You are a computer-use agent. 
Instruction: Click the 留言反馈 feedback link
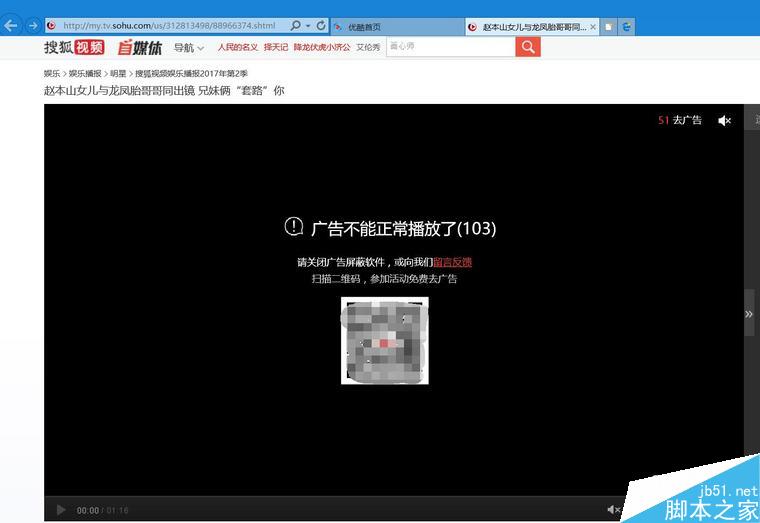coord(452,262)
